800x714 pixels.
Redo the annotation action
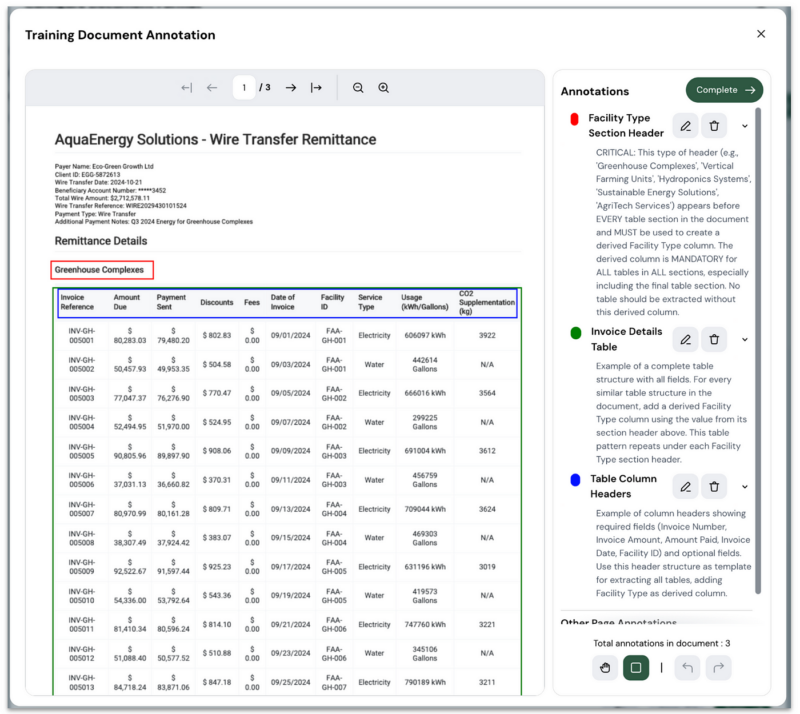click(718, 668)
